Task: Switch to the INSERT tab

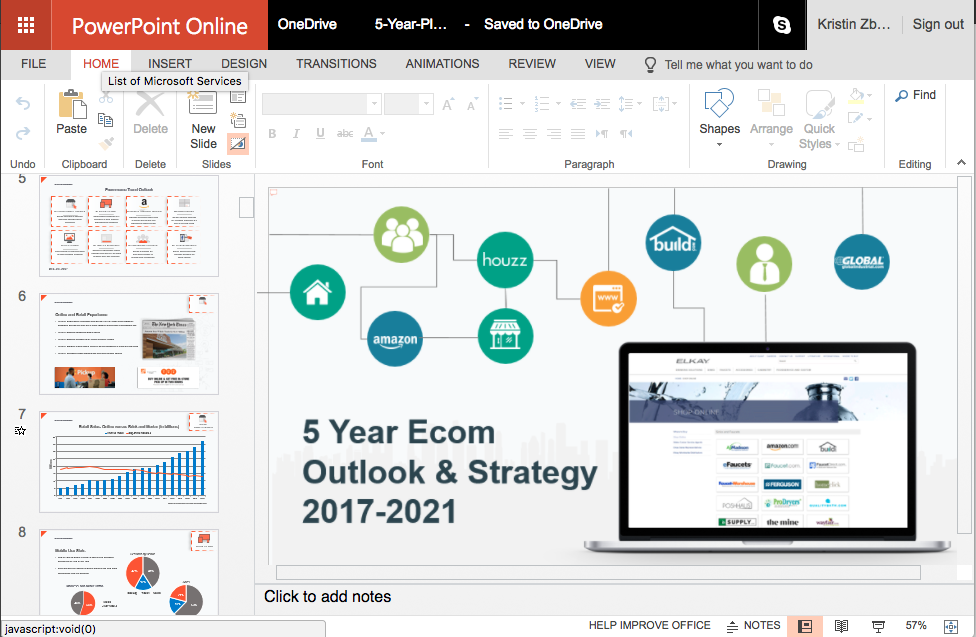Action: pyautogui.click(x=170, y=64)
